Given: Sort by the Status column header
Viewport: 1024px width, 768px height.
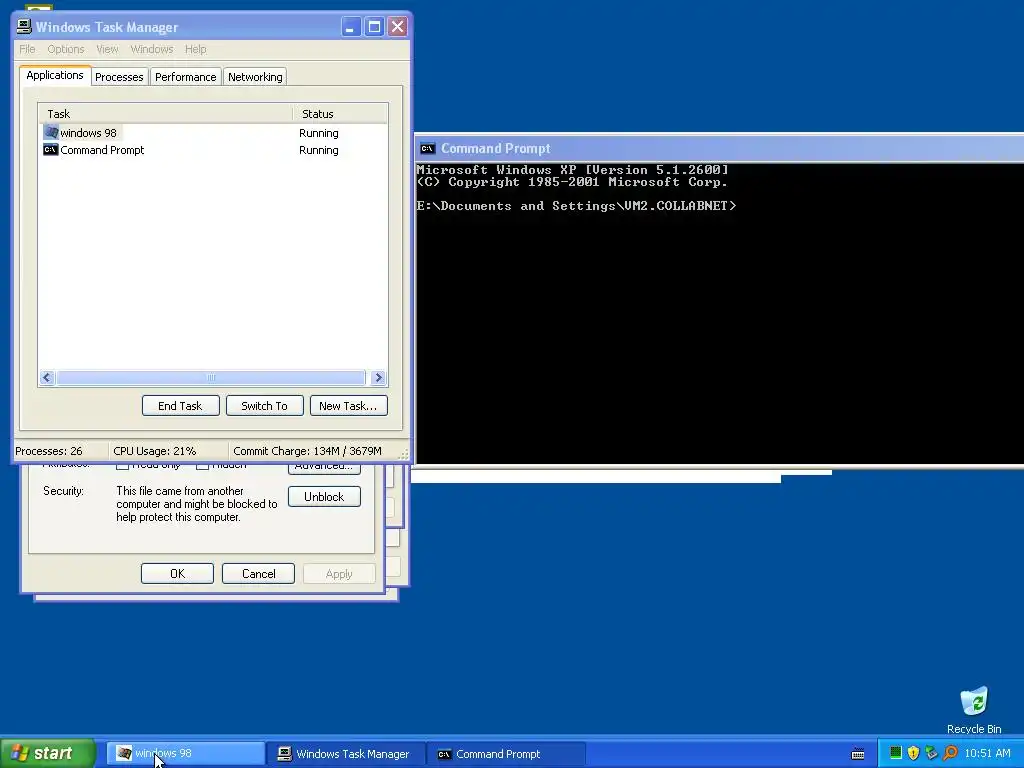Looking at the screenshot, I should pyautogui.click(x=340, y=114).
